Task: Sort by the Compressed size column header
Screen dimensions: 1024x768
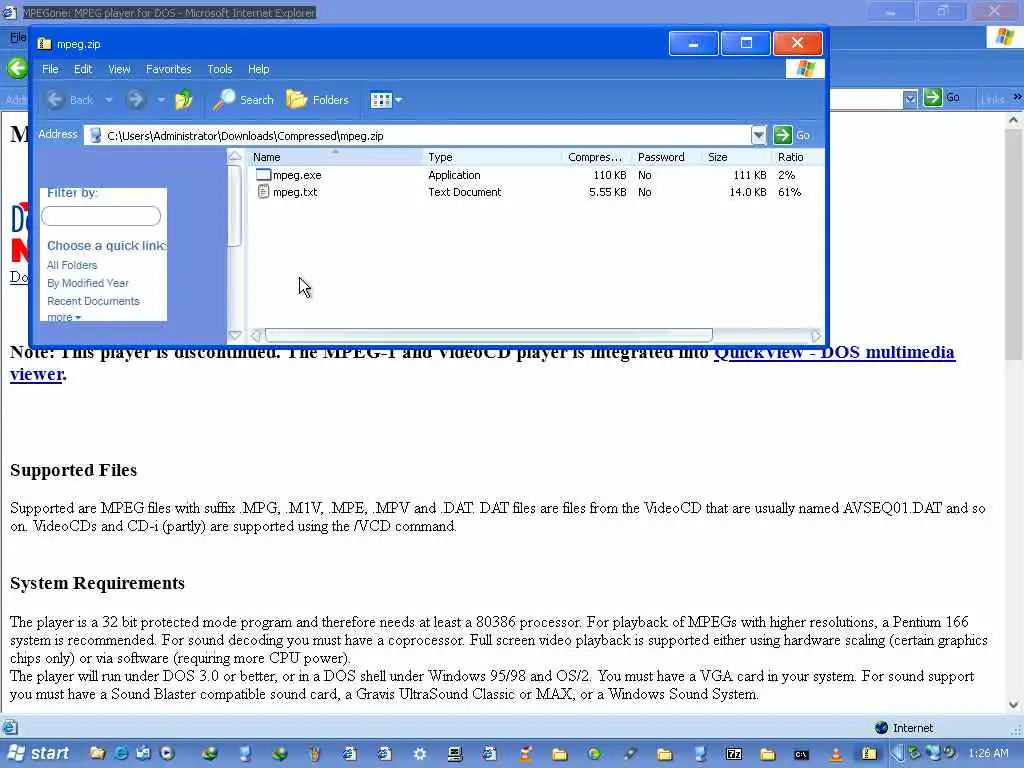Action: [596, 157]
